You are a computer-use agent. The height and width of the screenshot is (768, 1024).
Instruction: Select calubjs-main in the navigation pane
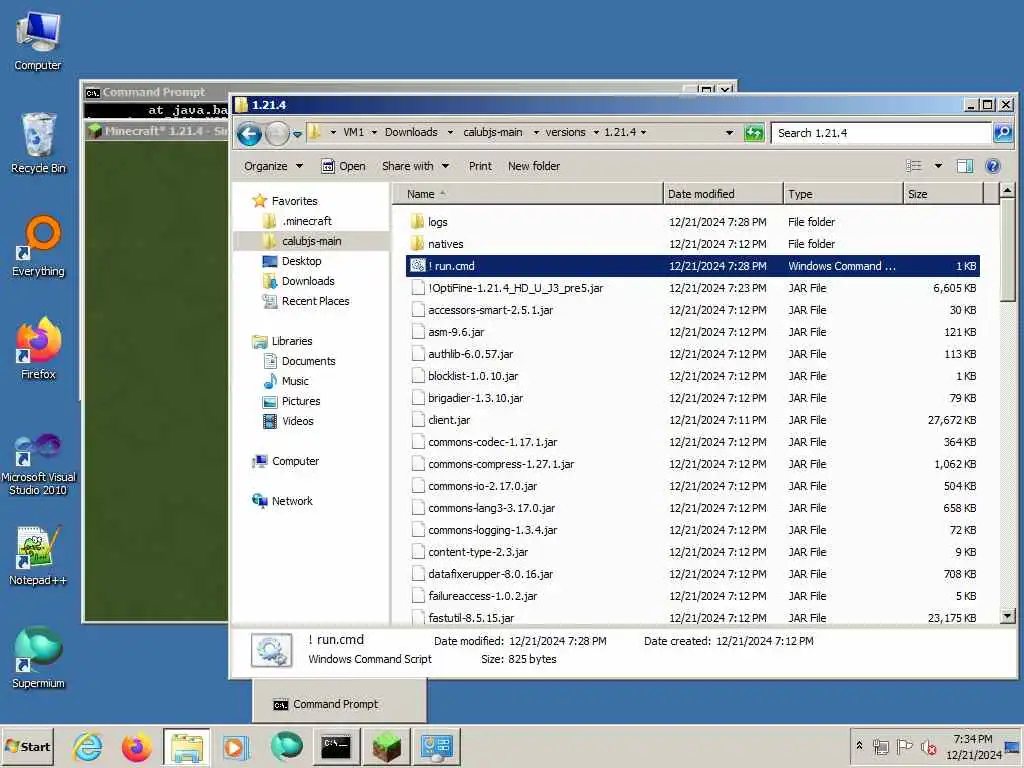click(312, 242)
